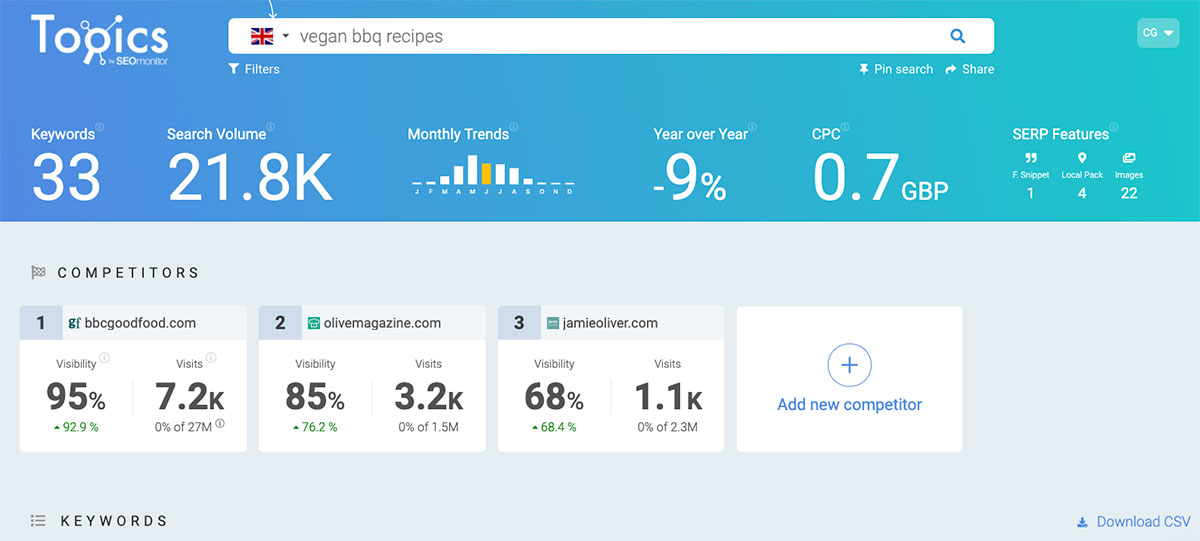Click the info icon next to Keywords

[99, 128]
